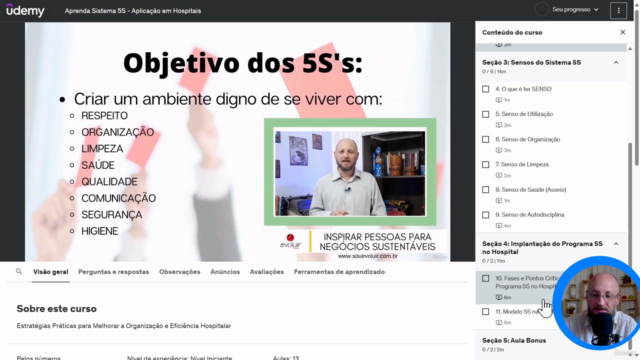
Task: Open lecture 6. Senso de Organização
Action: (528, 140)
